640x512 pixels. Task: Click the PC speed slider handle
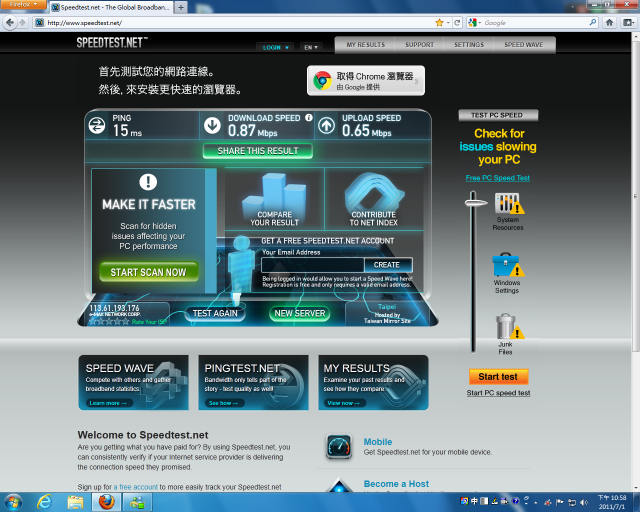(476, 203)
